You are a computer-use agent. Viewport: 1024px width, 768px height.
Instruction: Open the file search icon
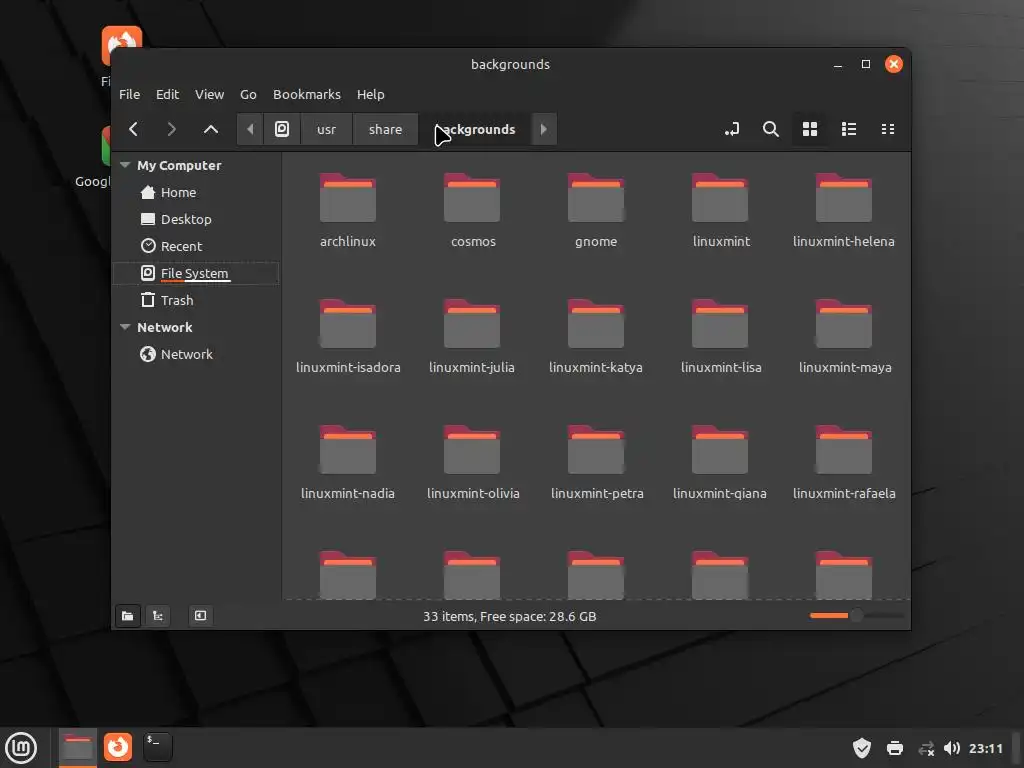pos(771,129)
